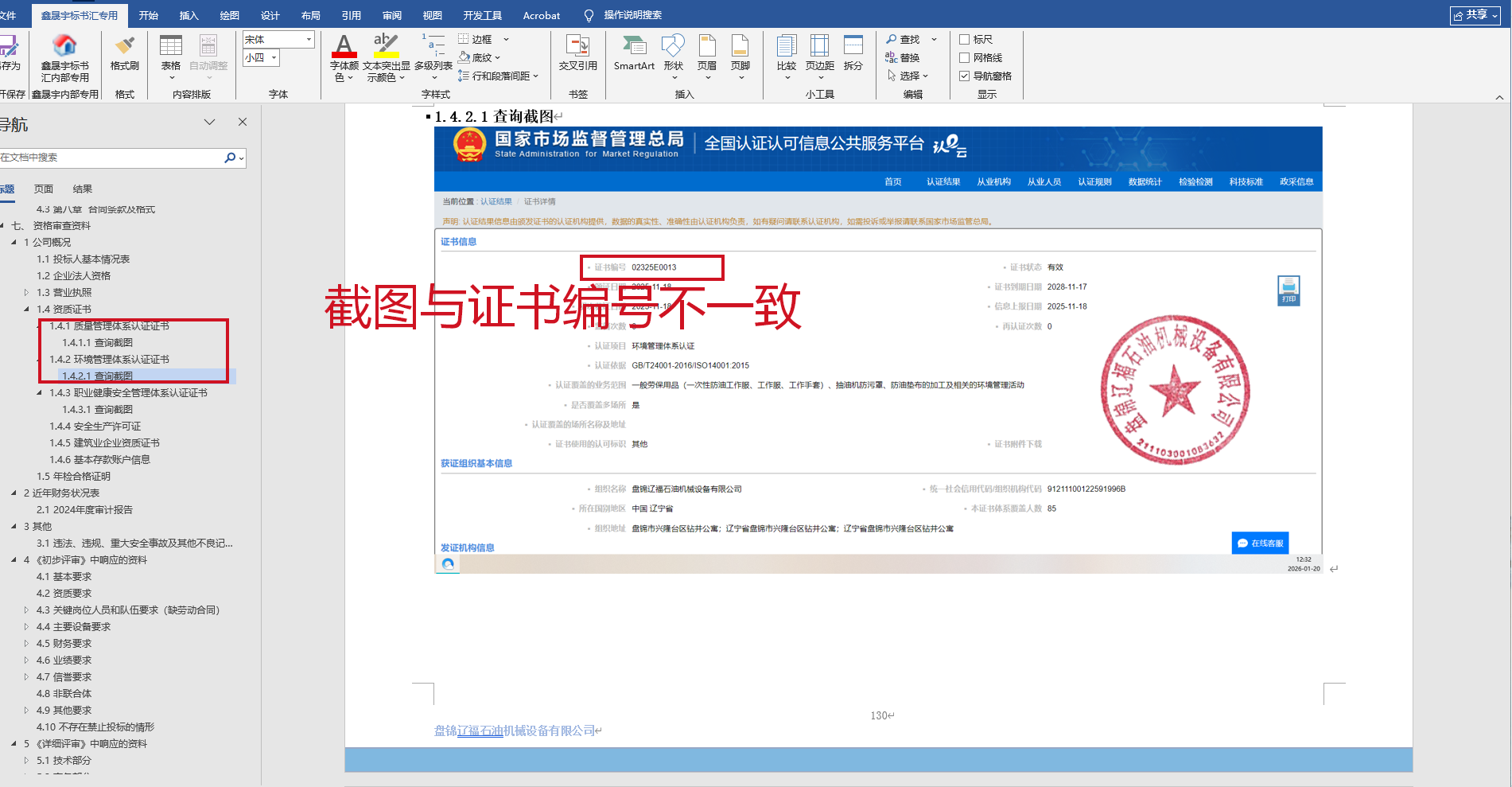The height and width of the screenshot is (787, 1512).
Task: Go to 1.5 年检合格证明 heading
Action: pyautogui.click(x=74, y=476)
